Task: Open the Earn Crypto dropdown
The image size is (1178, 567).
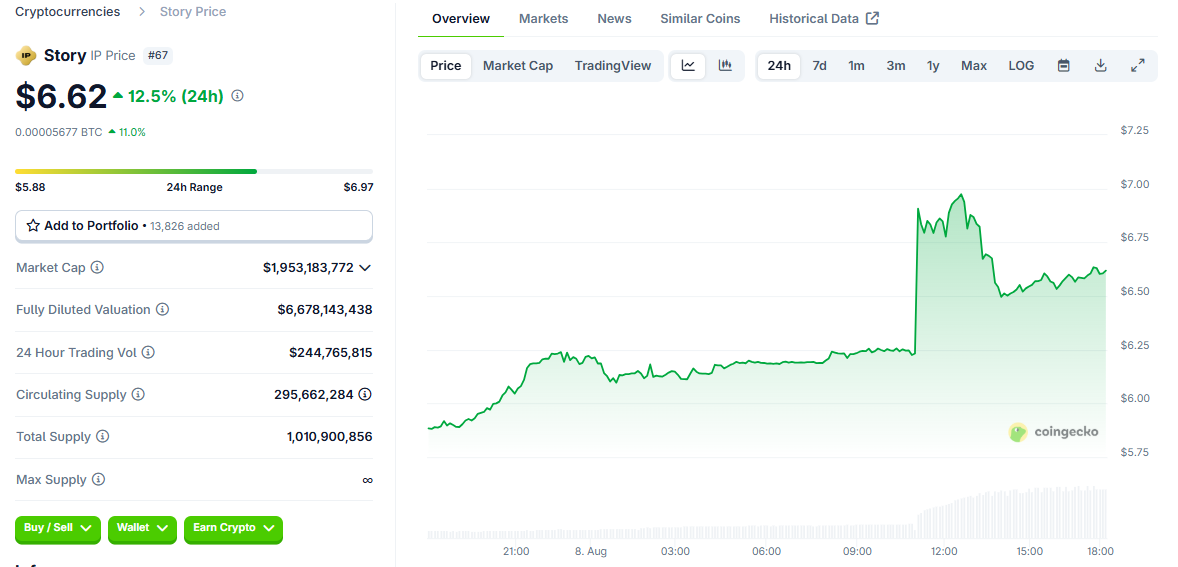Action: [x=233, y=529]
